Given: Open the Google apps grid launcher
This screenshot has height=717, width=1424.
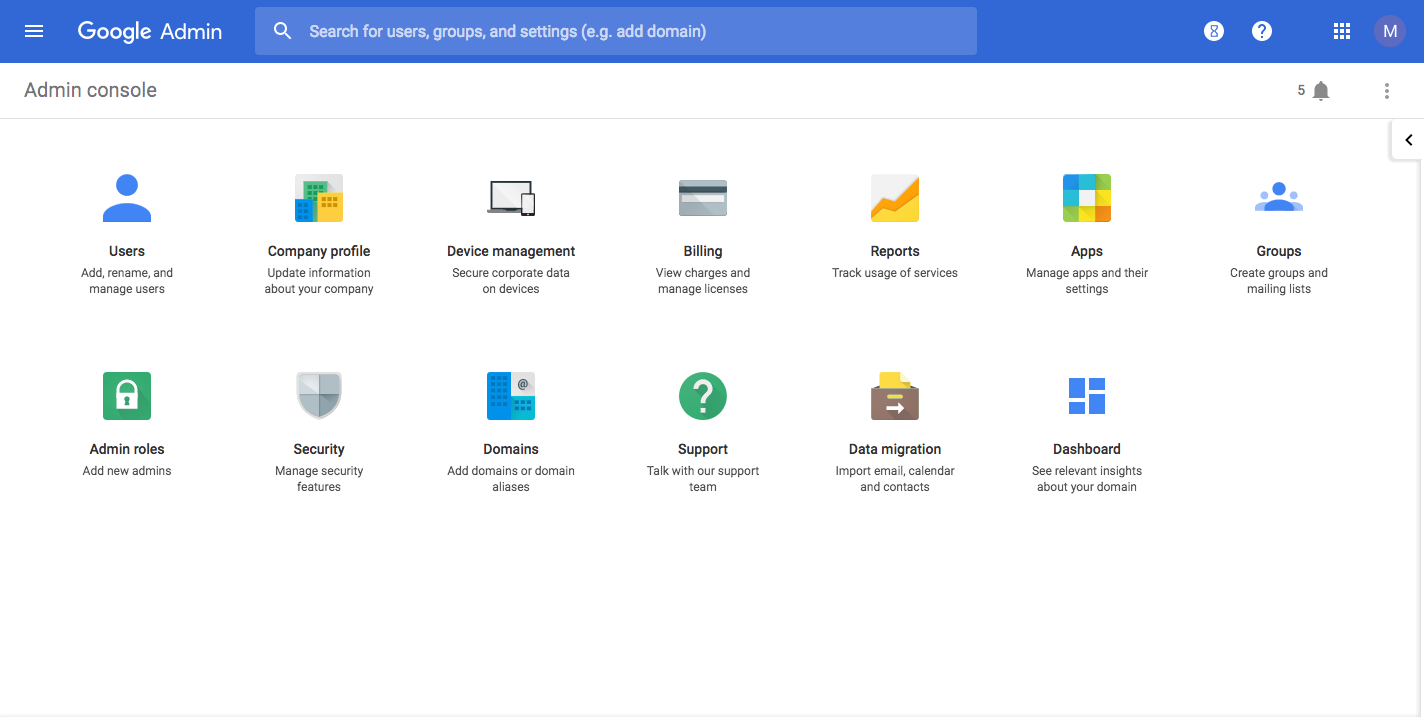Looking at the screenshot, I should pos(1342,31).
